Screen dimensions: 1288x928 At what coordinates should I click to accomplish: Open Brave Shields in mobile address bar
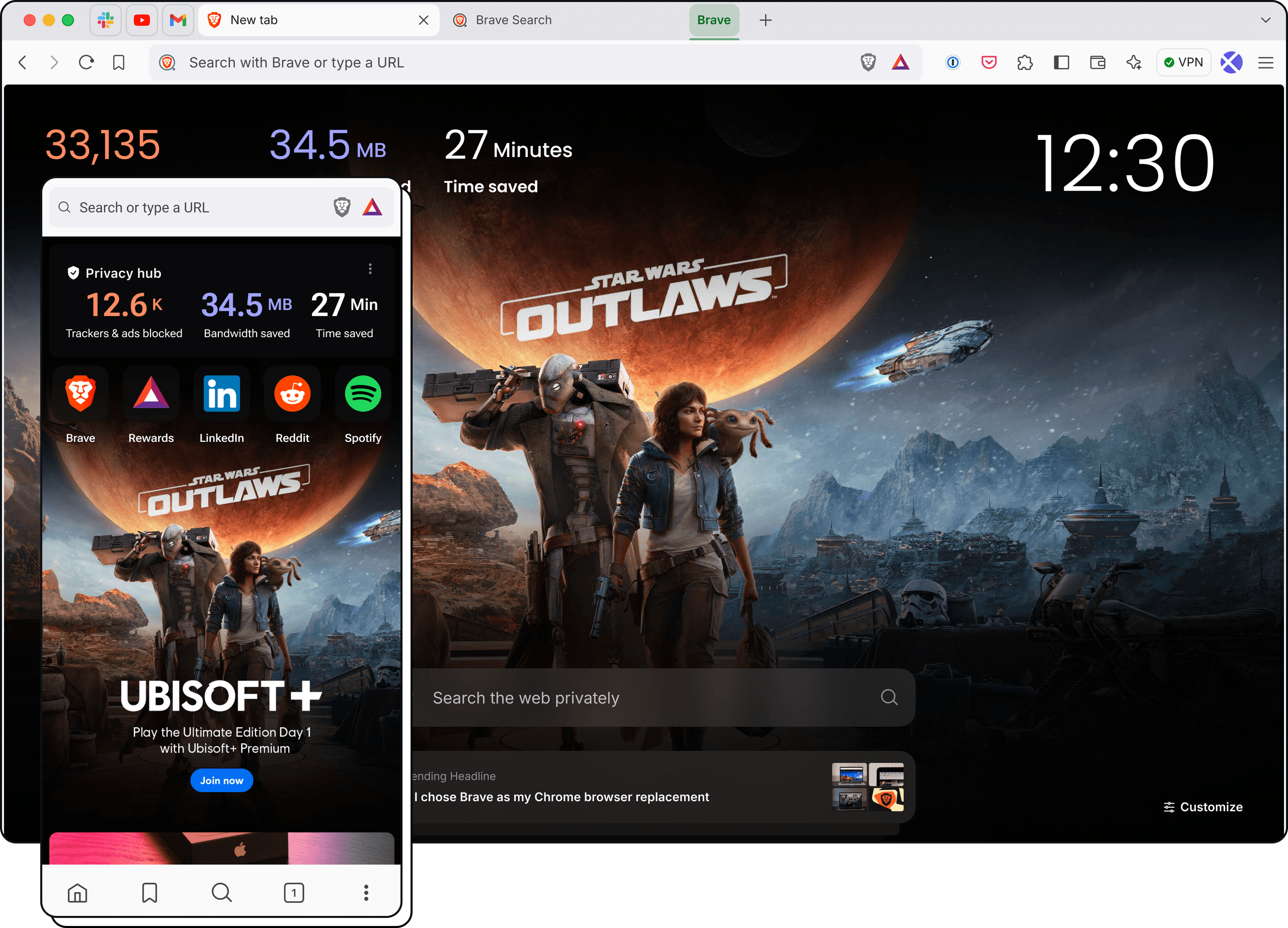coord(342,208)
